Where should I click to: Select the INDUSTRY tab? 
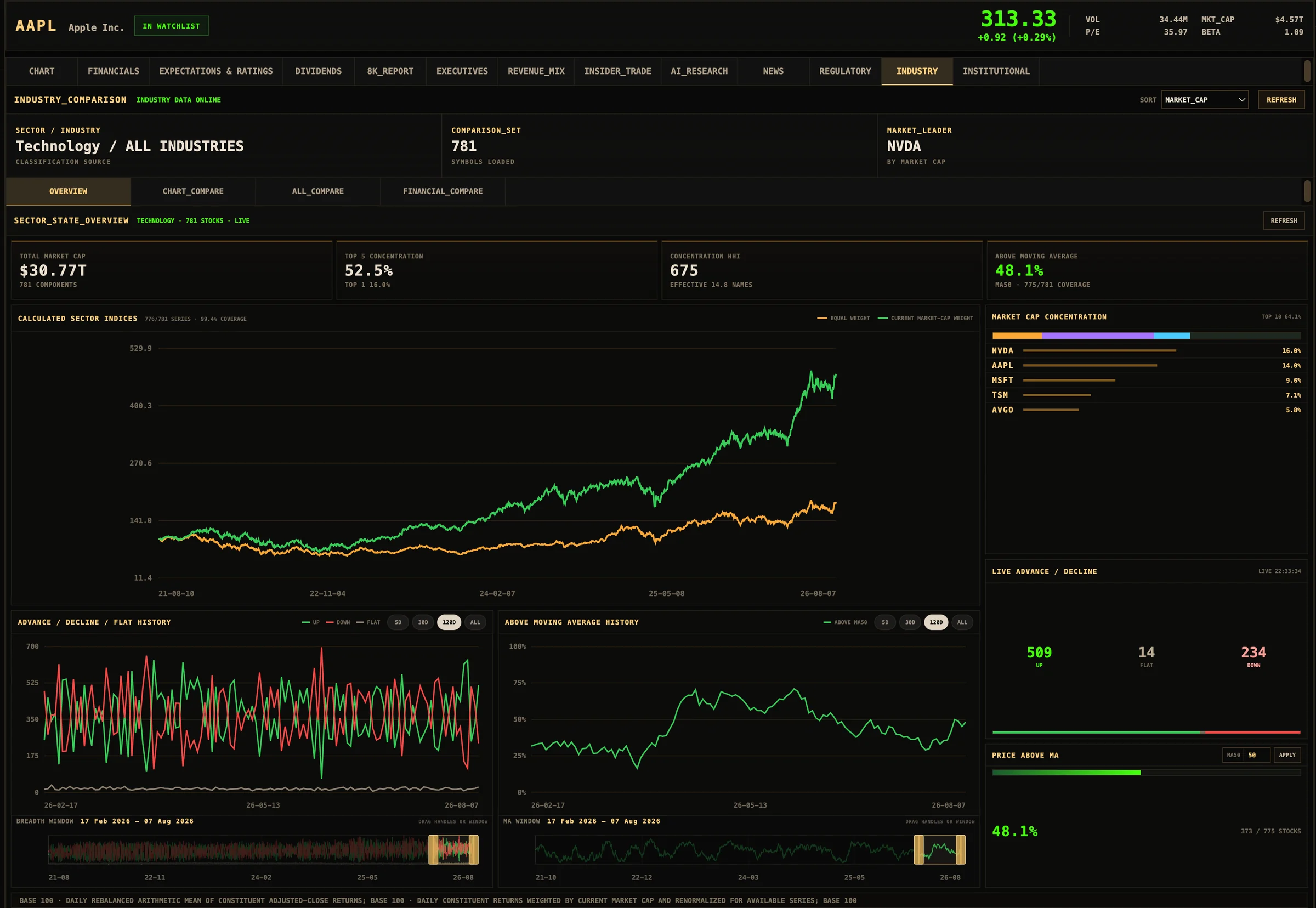[x=917, y=71]
